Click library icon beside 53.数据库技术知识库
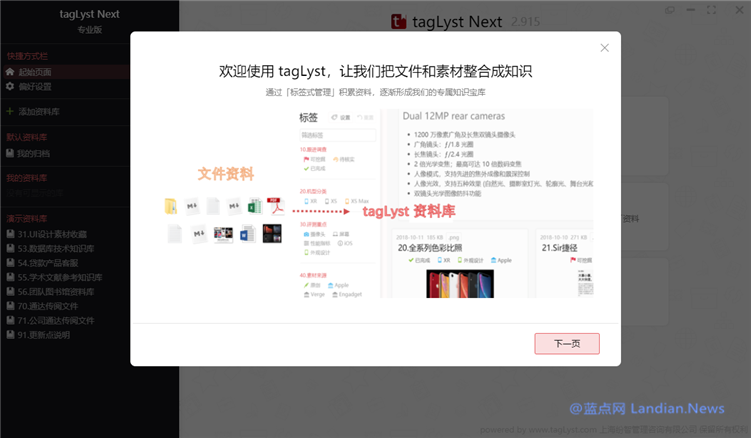The width and height of the screenshot is (751, 438). 10,248
